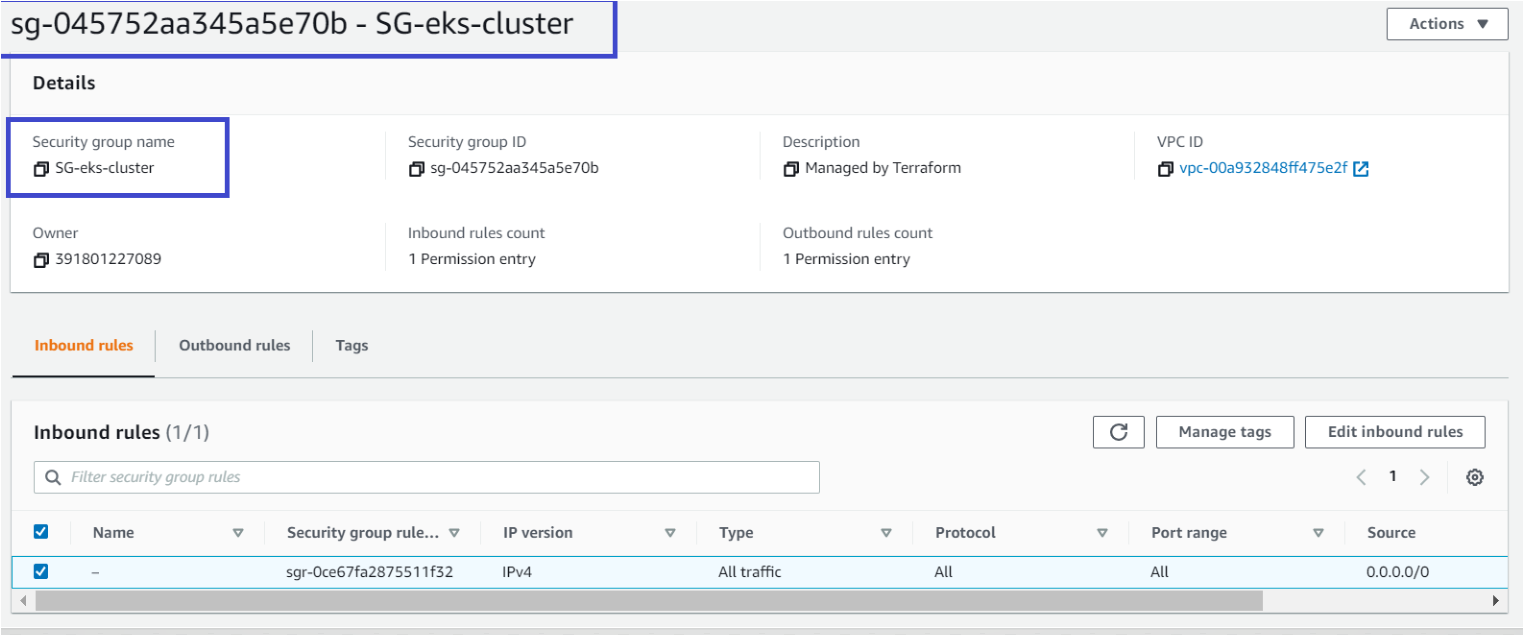Screen dimensions: 1524x636
Task: Click Edit inbound rules button
Action: pyautogui.click(x=1395, y=432)
